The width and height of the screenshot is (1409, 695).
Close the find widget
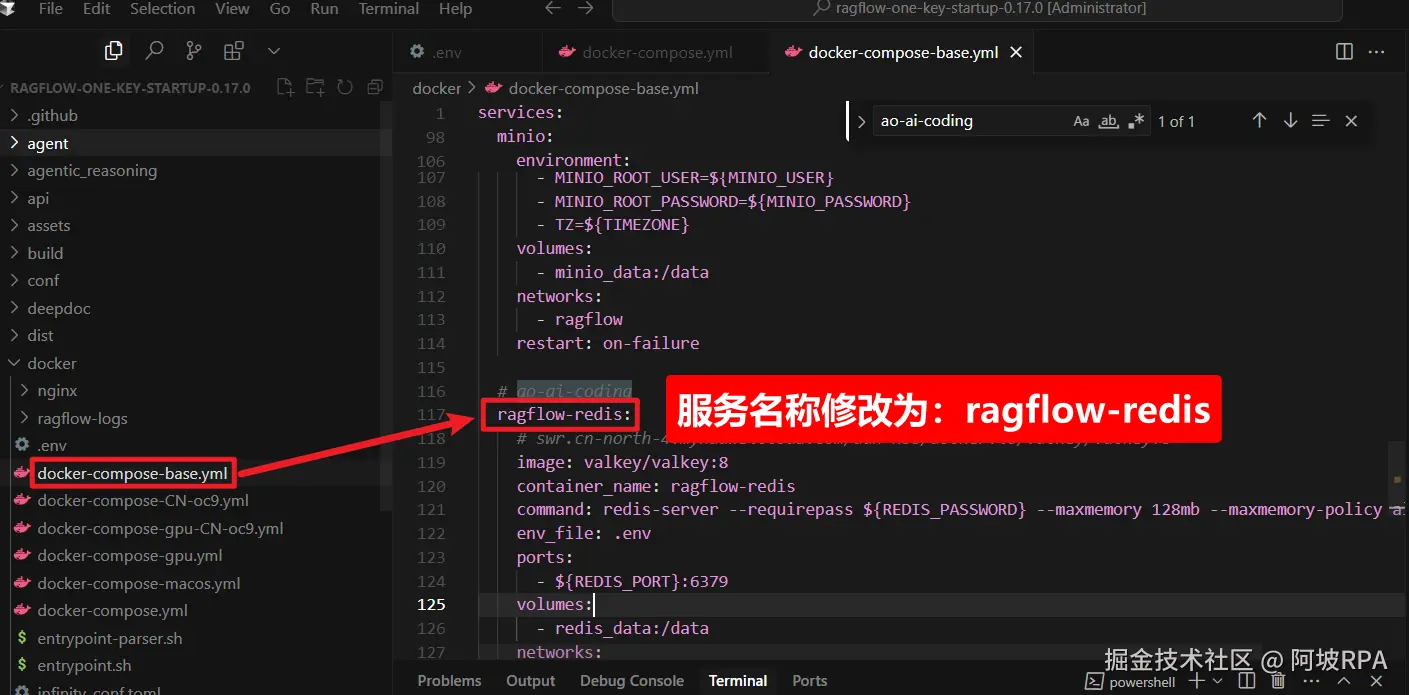[1351, 120]
